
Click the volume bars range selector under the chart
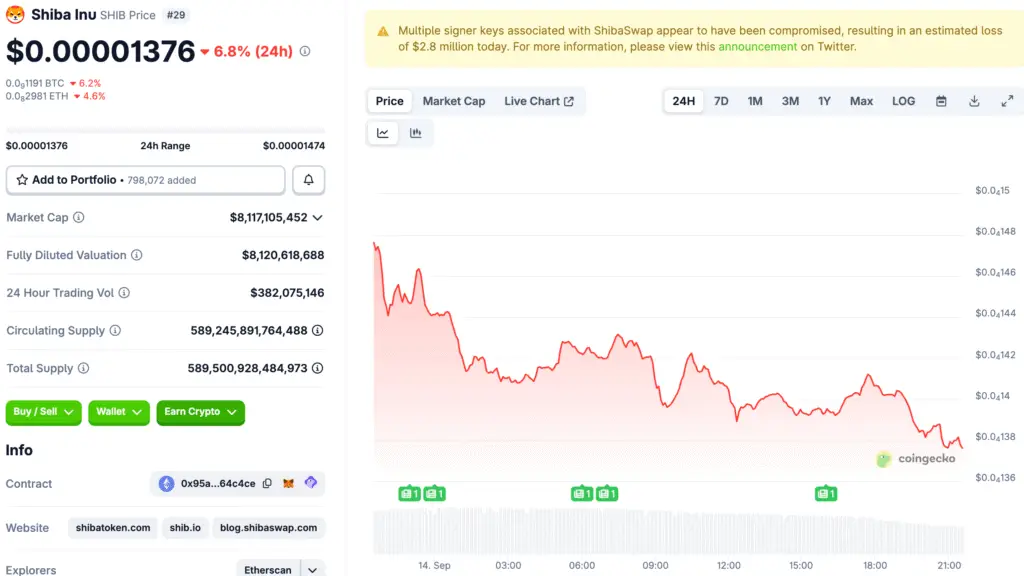[x=669, y=532]
